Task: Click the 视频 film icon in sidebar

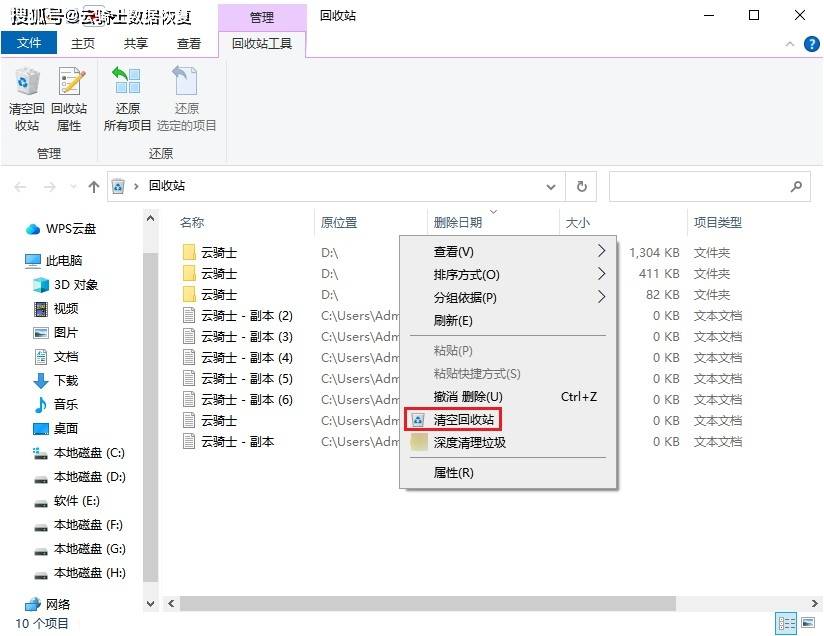Action: tap(41, 309)
